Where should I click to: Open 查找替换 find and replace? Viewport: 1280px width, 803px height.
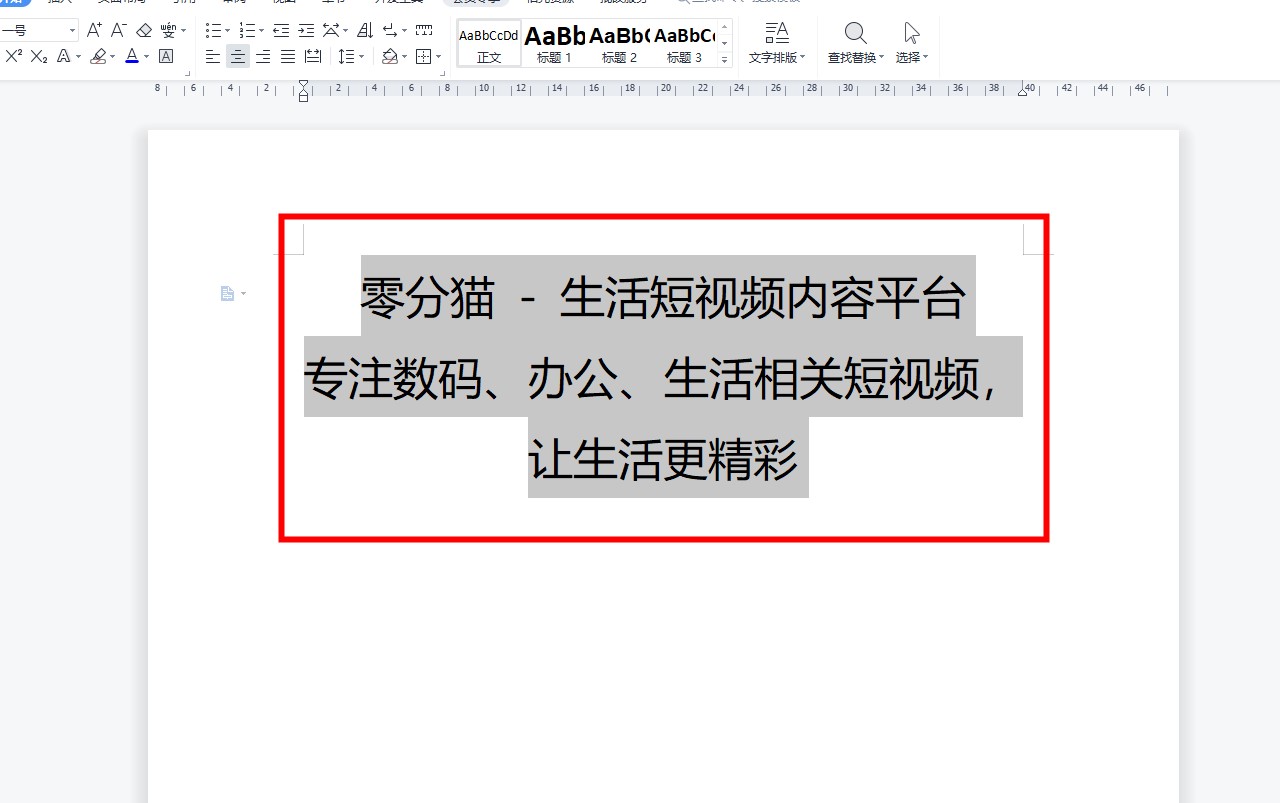[x=855, y=43]
